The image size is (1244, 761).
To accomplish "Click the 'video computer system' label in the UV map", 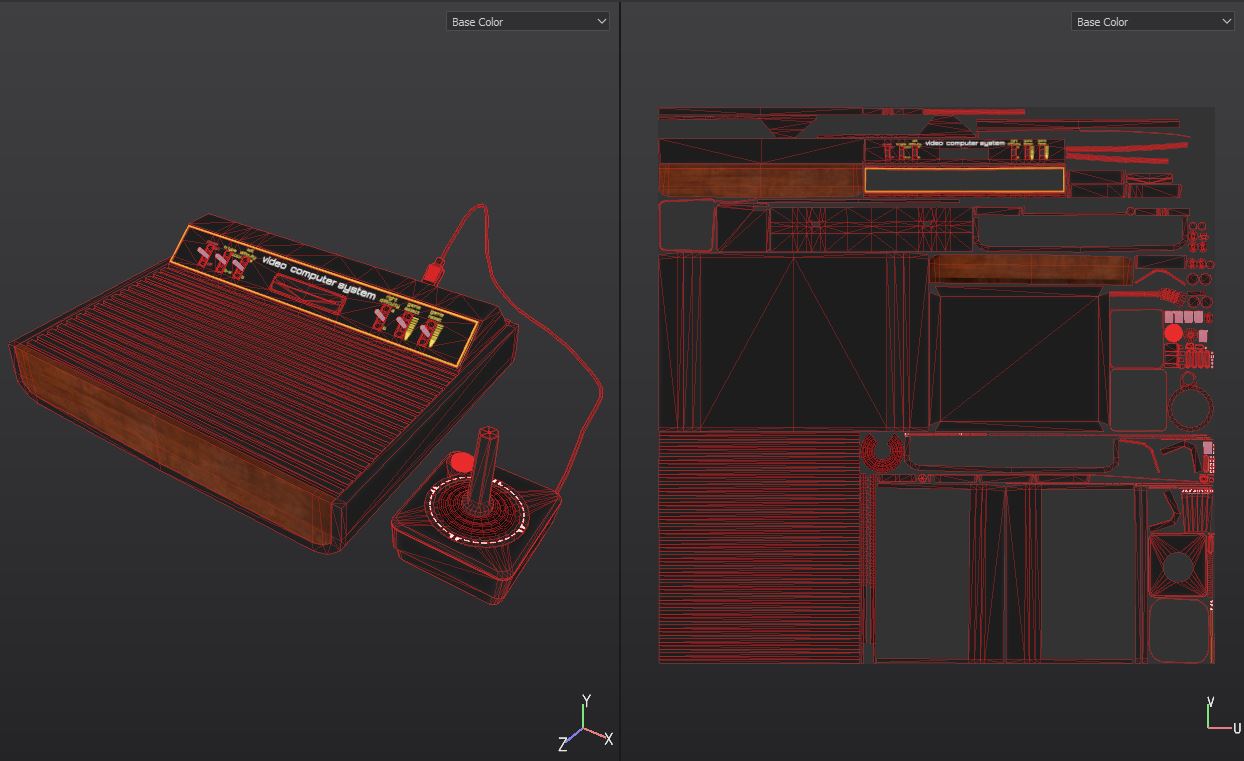I will (964, 143).
